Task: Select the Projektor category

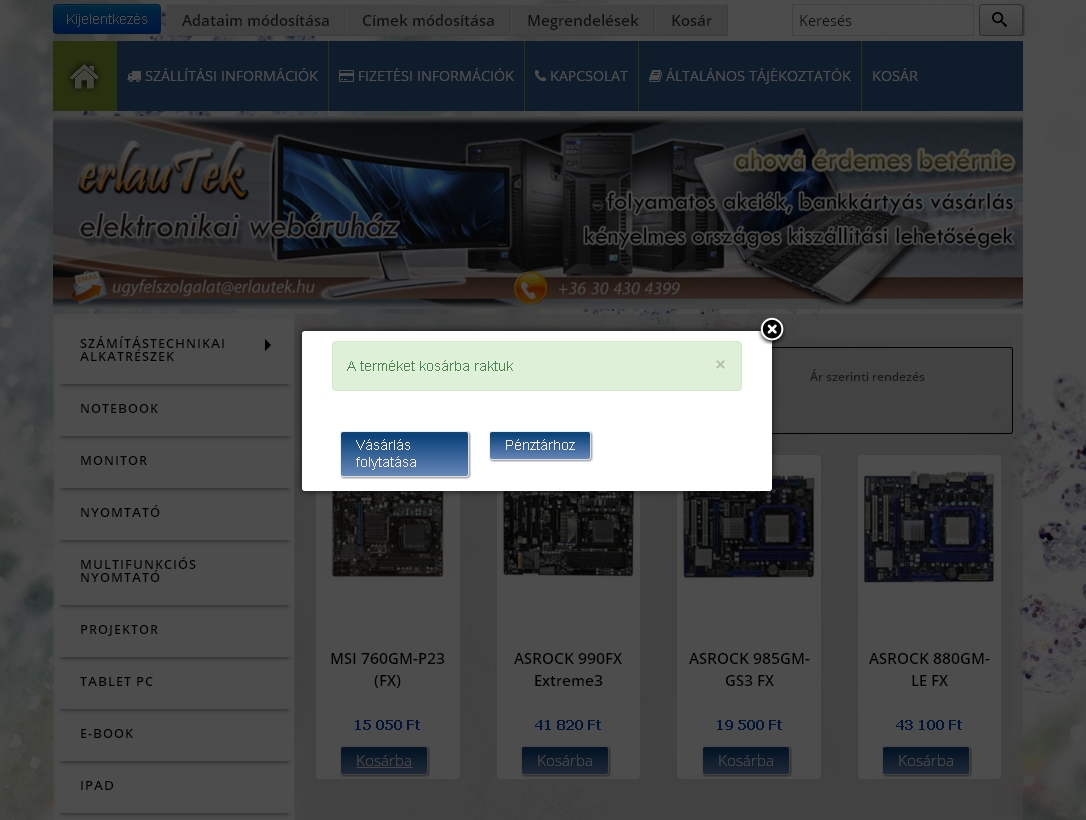Action: pos(175,630)
